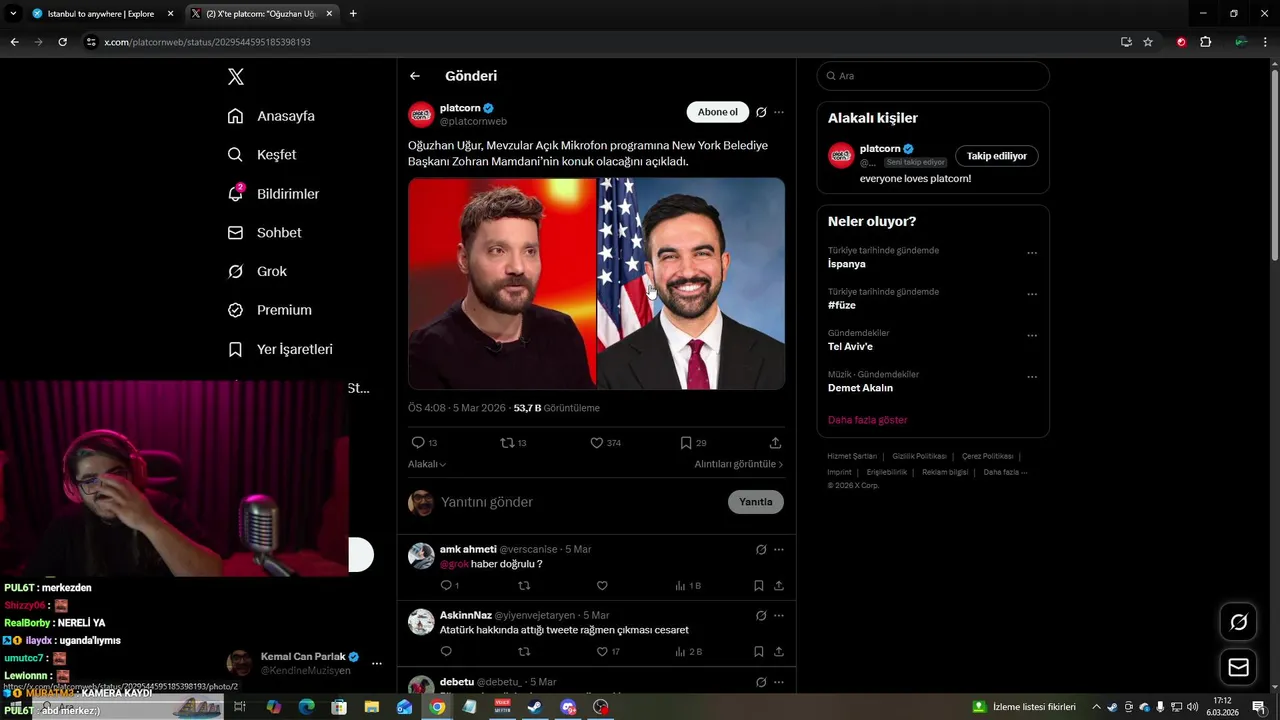Open Anasayfa home from sidebar

click(271, 116)
